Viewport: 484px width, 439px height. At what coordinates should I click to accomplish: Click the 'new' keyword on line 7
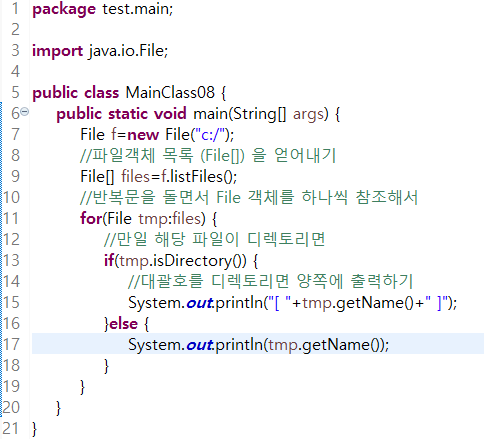[143, 135]
